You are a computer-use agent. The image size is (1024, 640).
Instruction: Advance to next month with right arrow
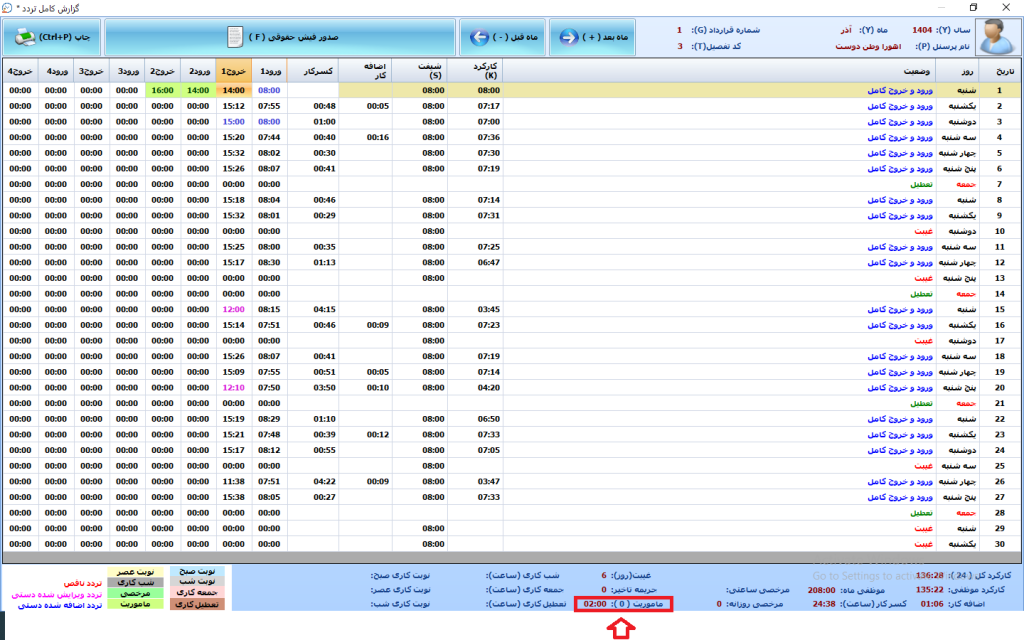[x=571, y=37]
